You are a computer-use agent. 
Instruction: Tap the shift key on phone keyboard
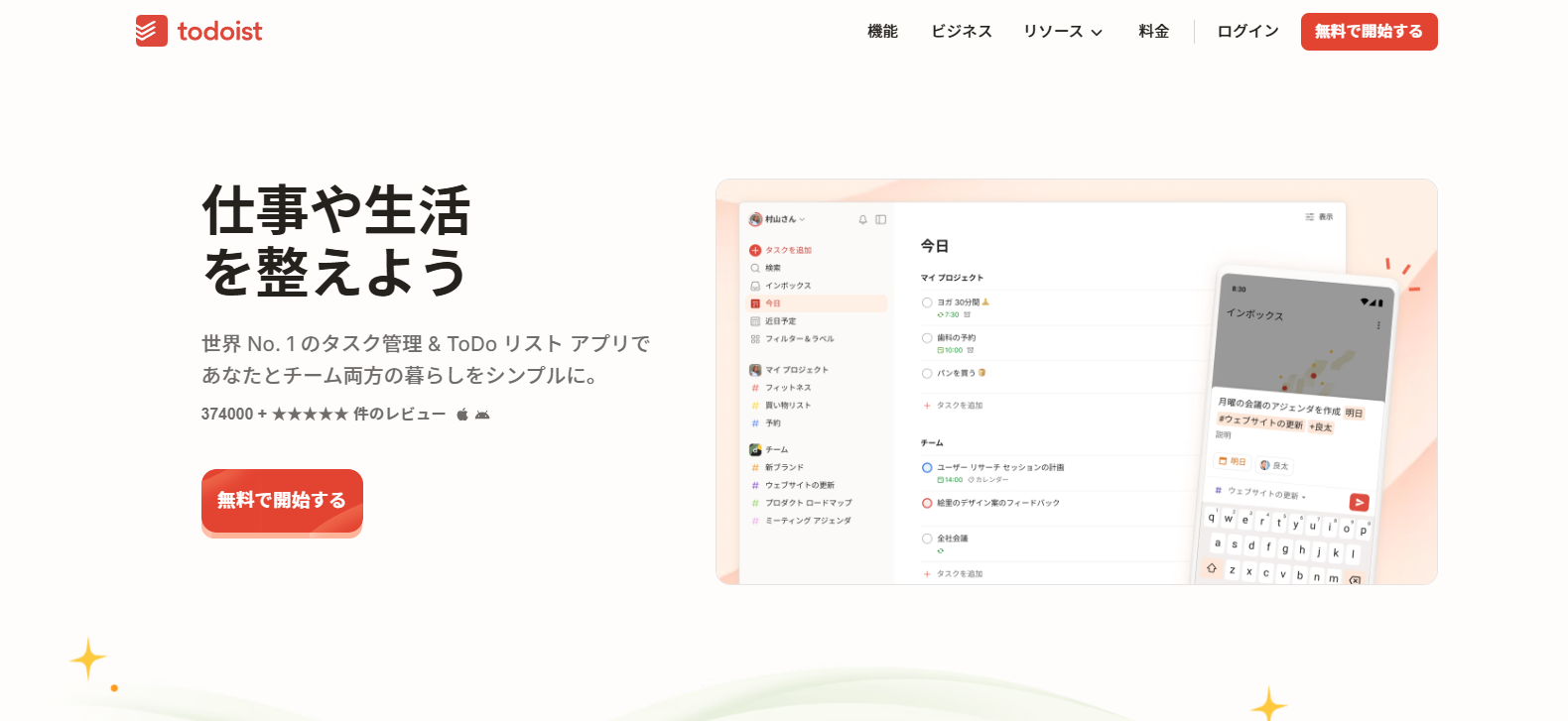(x=1212, y=568)
